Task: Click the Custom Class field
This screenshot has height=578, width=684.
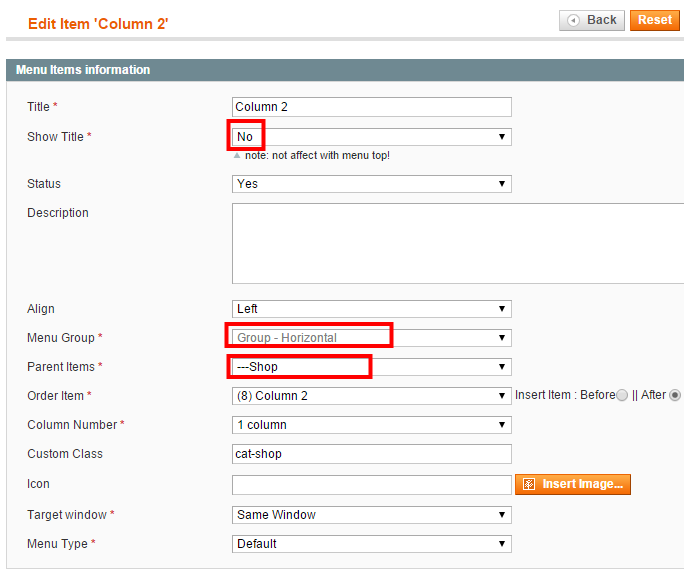Action: (x=372, y=454)
